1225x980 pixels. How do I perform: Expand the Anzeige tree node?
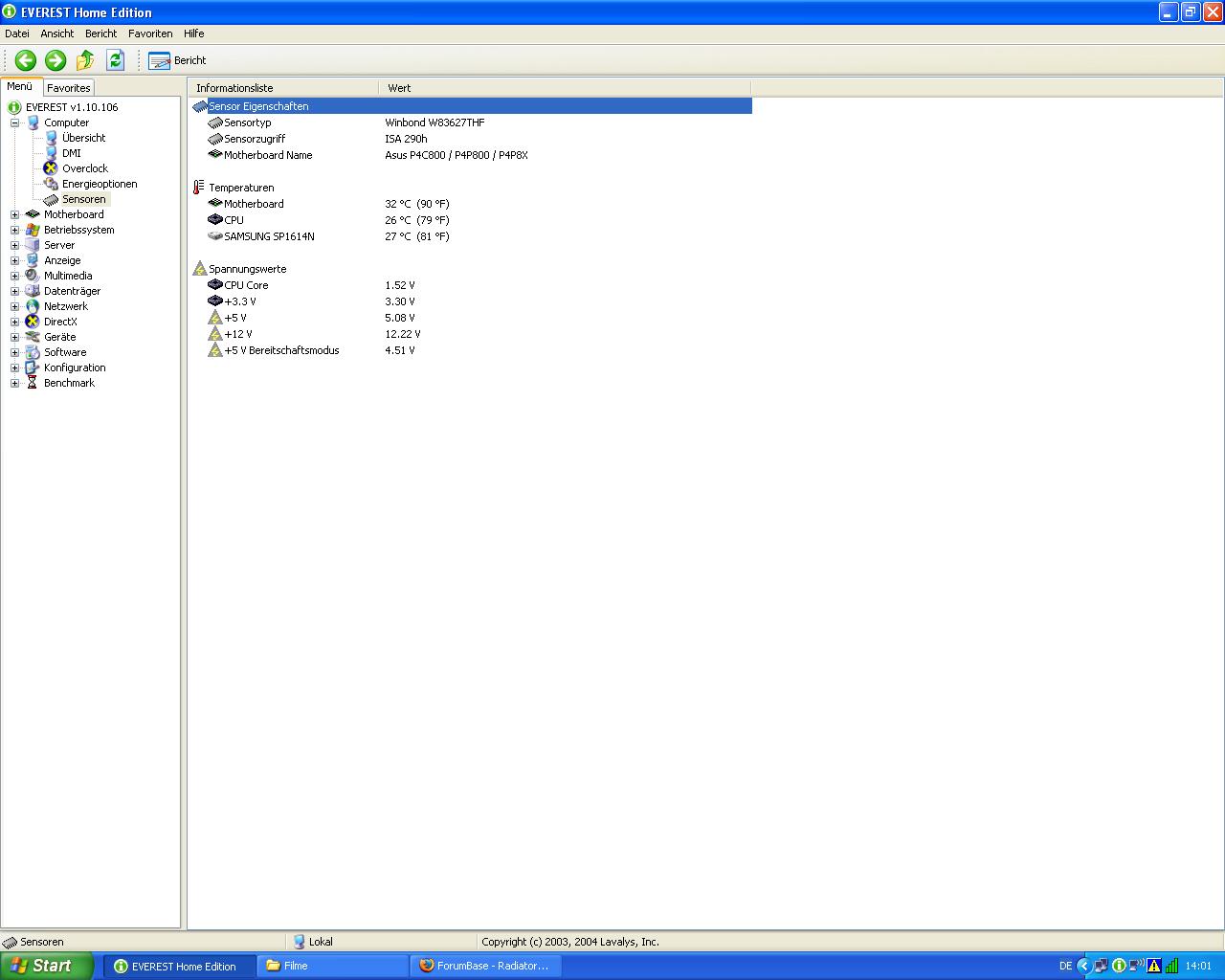pos(14,260)
